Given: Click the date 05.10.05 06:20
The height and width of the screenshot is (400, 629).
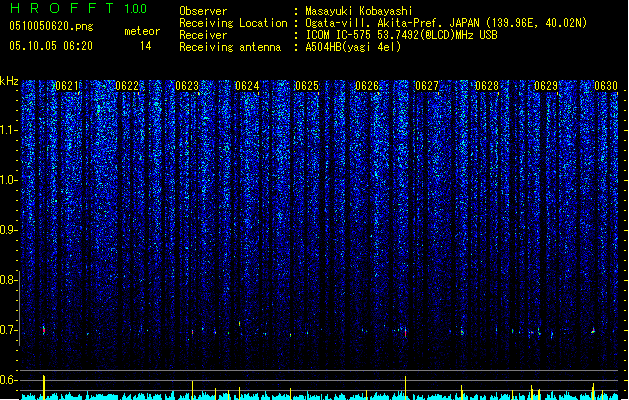Looking at the screenshot, I should (x=51, y=46).
